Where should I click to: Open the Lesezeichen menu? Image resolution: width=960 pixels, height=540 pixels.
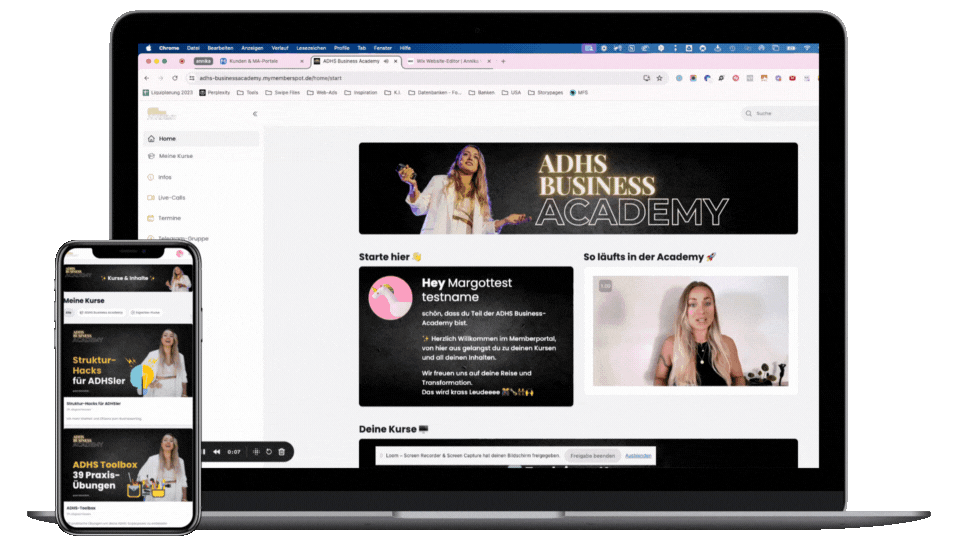click(311, 48)
